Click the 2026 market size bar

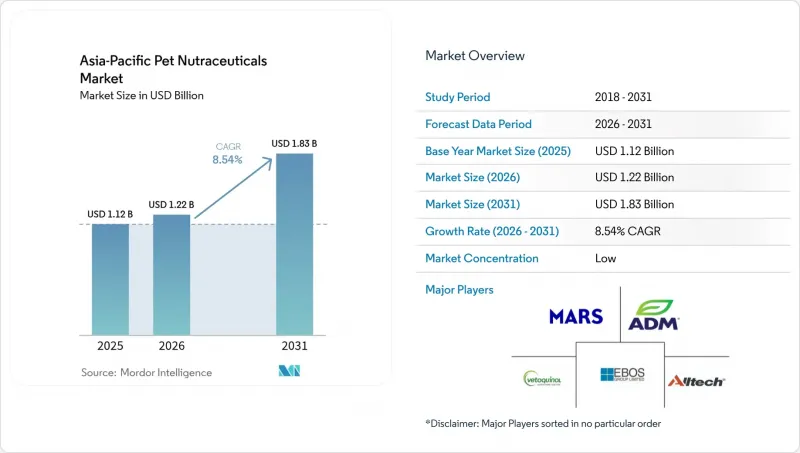[x=171, y=275]
